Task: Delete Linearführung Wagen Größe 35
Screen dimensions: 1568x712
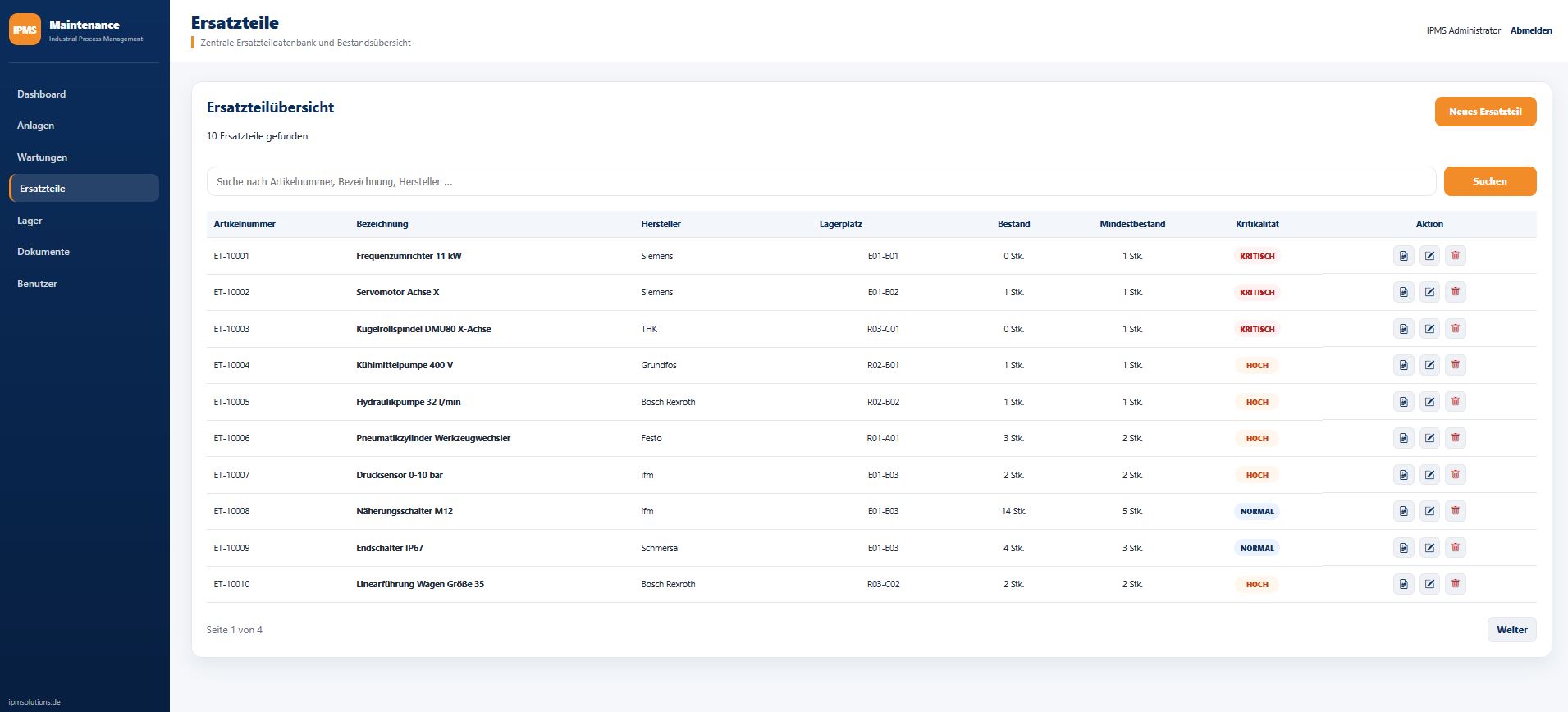Action: pos(1456,584)
